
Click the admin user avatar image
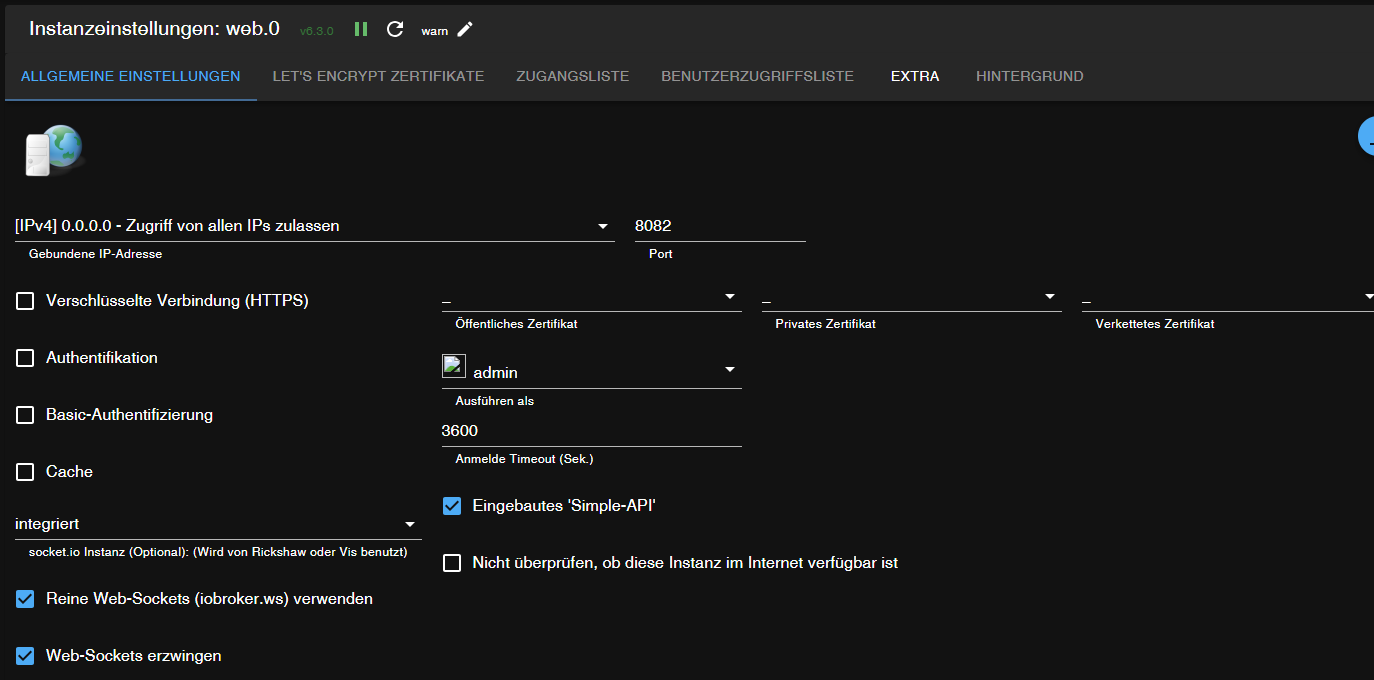[x=454, y=367]
